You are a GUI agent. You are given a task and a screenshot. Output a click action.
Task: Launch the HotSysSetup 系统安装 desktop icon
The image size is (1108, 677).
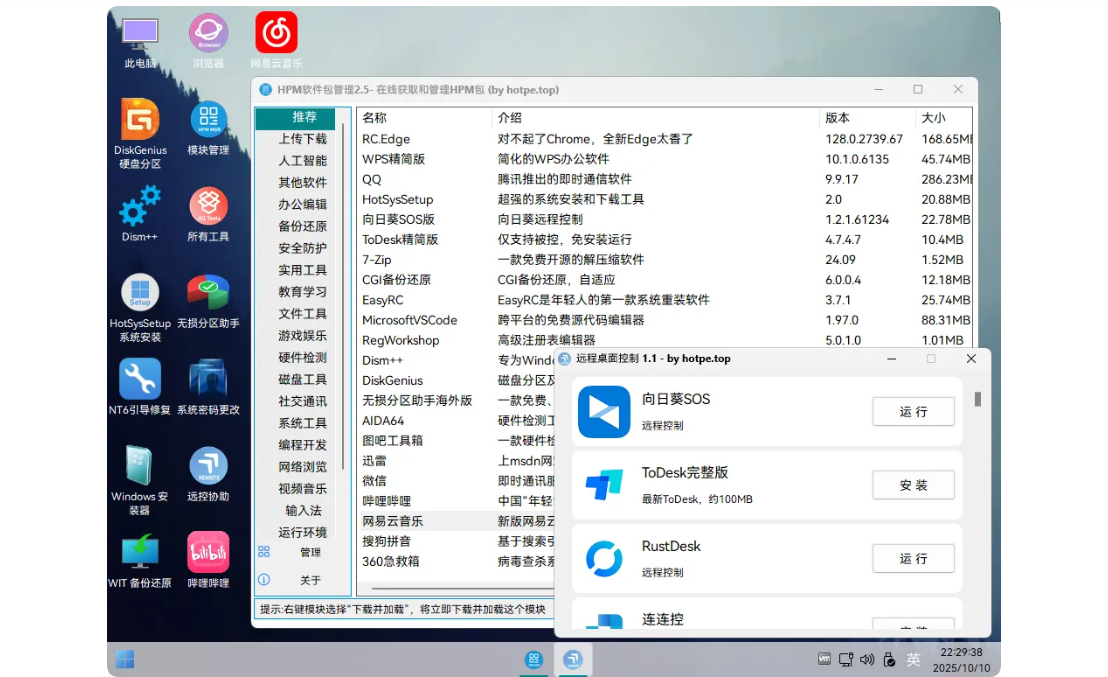pyautogui.click(x=140, y=308)
